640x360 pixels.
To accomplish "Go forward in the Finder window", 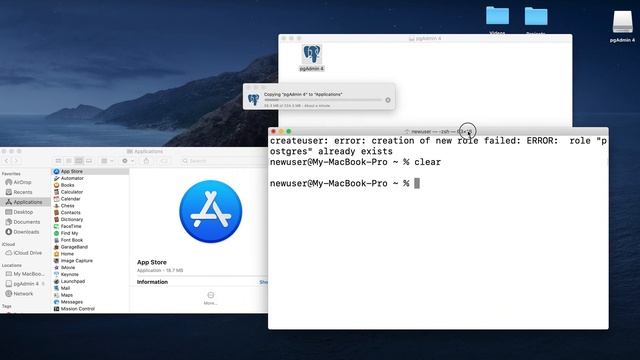I will tap(16, 161).
